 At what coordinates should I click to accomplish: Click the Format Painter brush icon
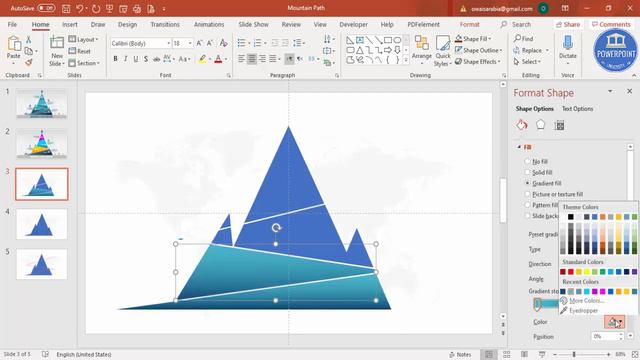click(x=29, y=62)
